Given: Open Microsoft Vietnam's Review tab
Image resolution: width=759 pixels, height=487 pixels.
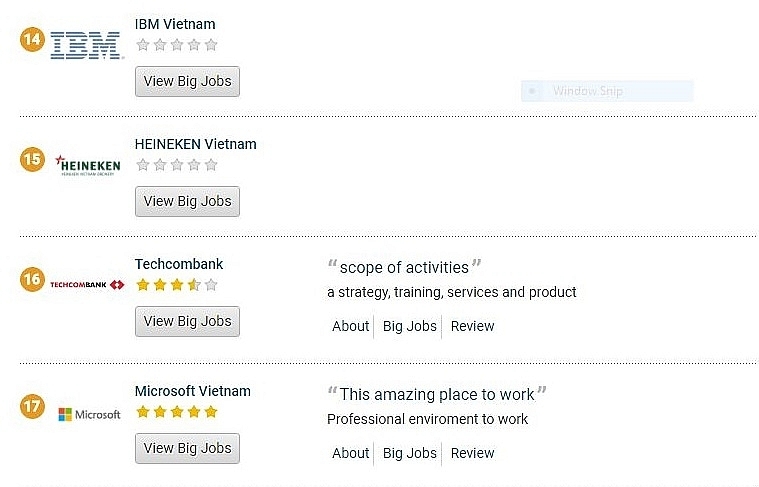Looking at the screenshot, I should click(x=472, y=453).
